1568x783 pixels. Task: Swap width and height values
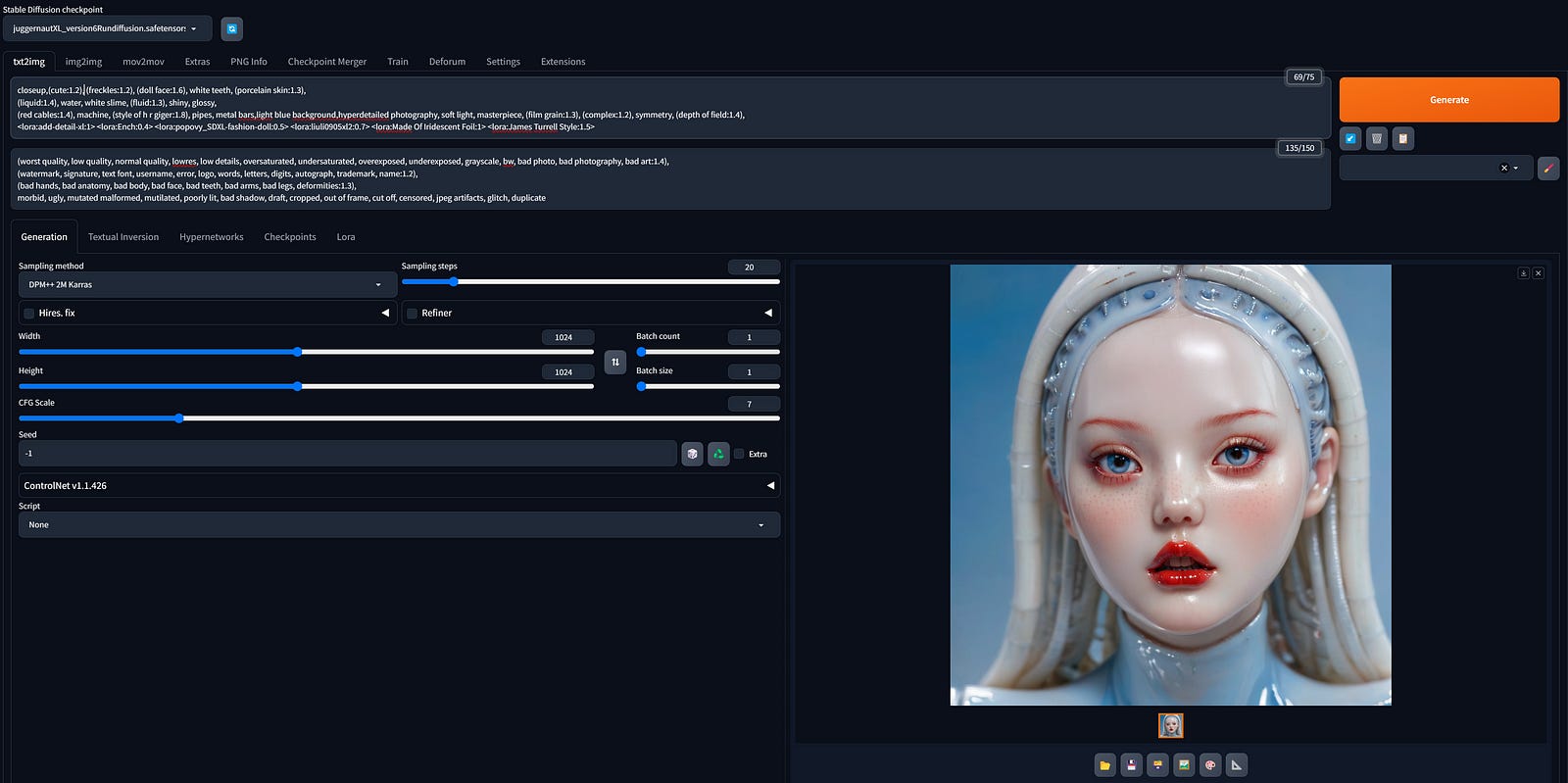coord(615,362)
